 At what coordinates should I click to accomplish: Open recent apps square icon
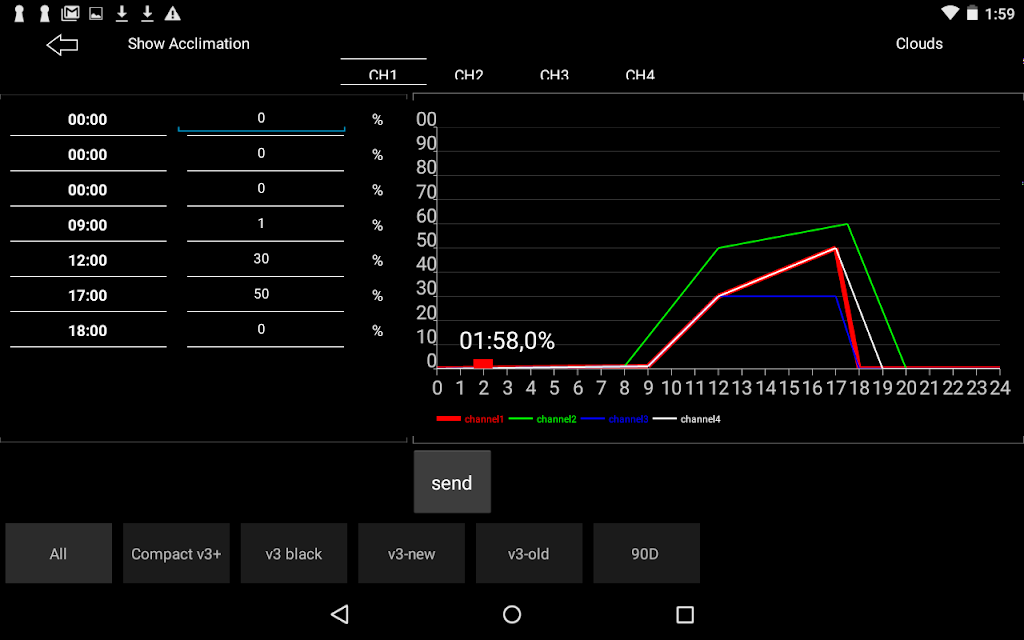(684, 615)
